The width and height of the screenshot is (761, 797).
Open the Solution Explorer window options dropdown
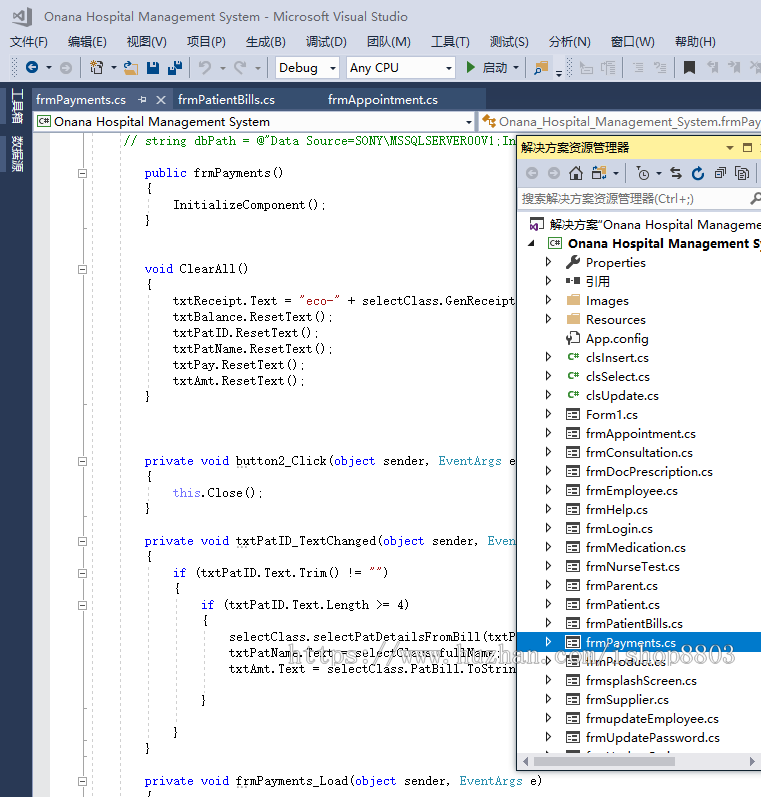click(730, 148)
